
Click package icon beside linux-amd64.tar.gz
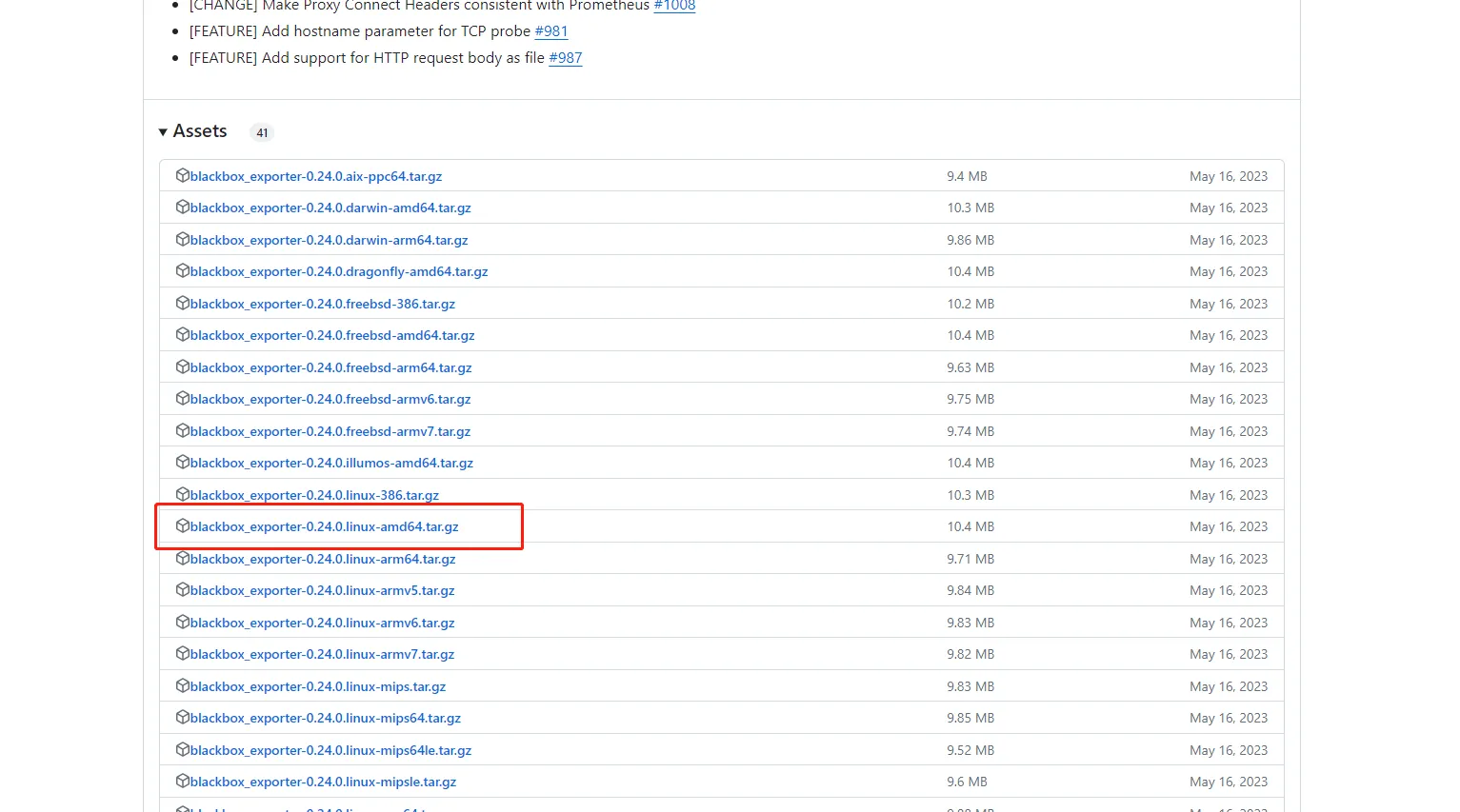pyautogui.click(x=183, y=525)
